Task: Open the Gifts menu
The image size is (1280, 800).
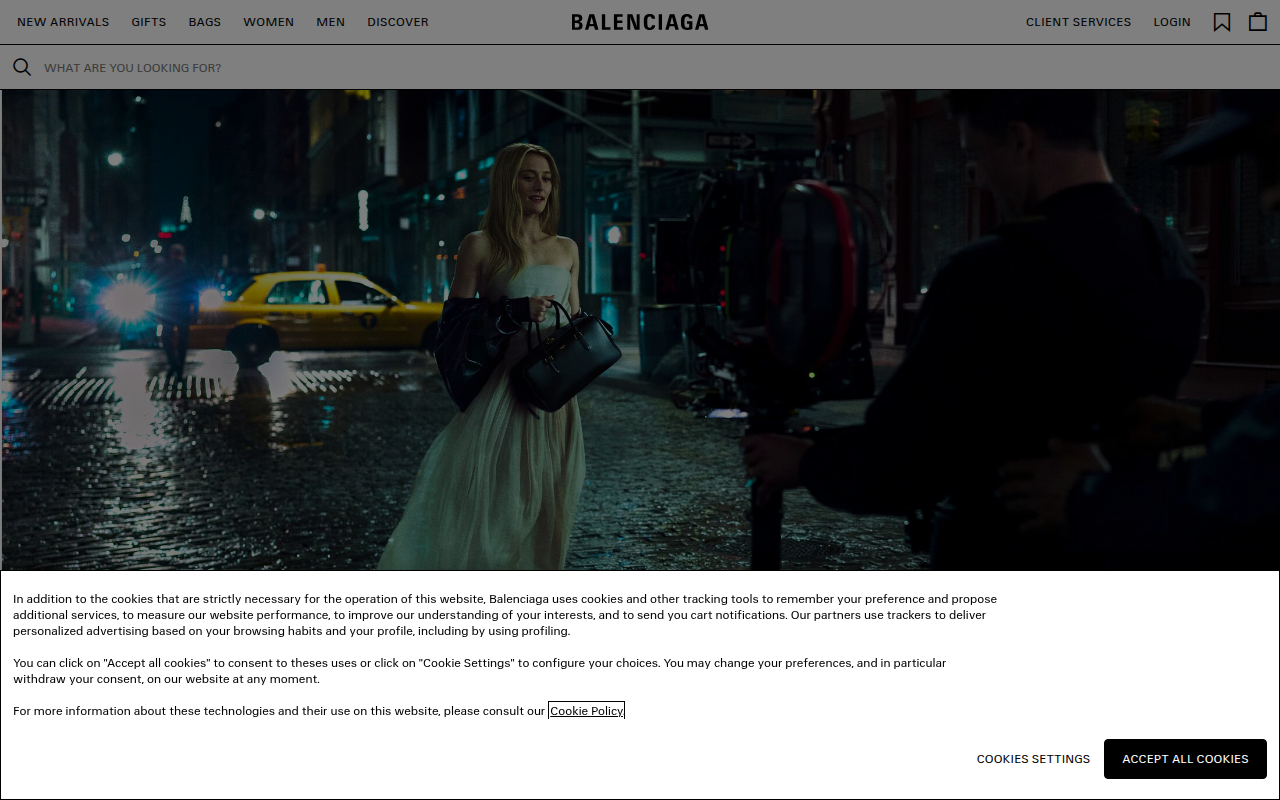Action: click(x=149, y=22)
